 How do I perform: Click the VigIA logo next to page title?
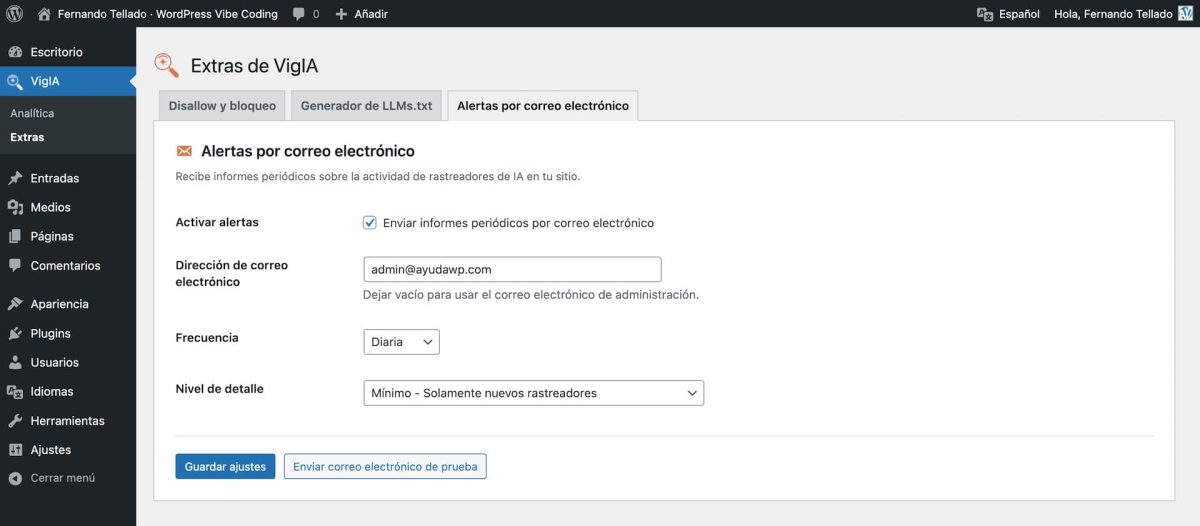(x=167, y=66)
